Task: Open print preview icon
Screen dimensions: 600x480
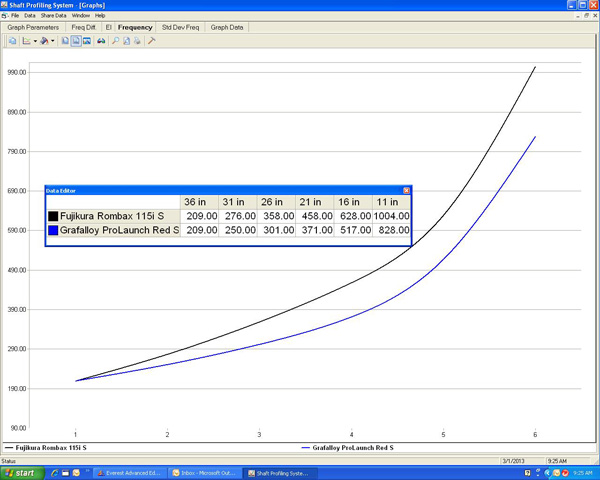Action: tap(126, 41)
